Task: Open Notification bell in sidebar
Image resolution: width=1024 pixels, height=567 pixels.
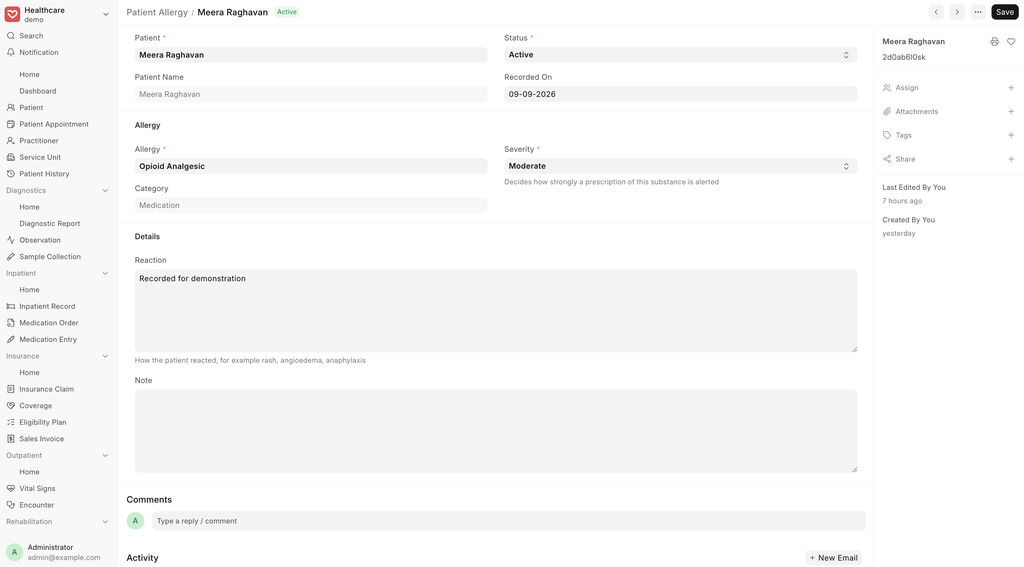Action: pos(10,52)
